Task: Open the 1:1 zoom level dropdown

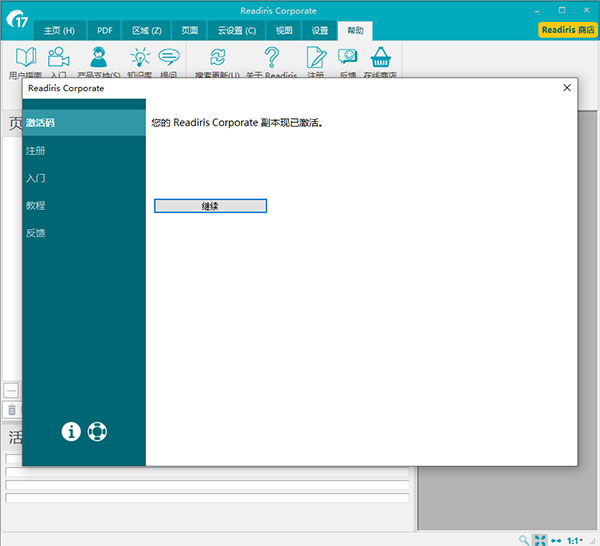Action: pyautogui.click(x=575, y=540)
